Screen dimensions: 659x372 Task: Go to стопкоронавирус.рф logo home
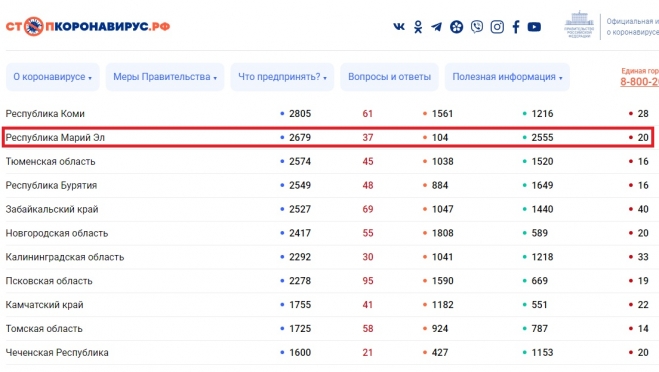(88, 26)
